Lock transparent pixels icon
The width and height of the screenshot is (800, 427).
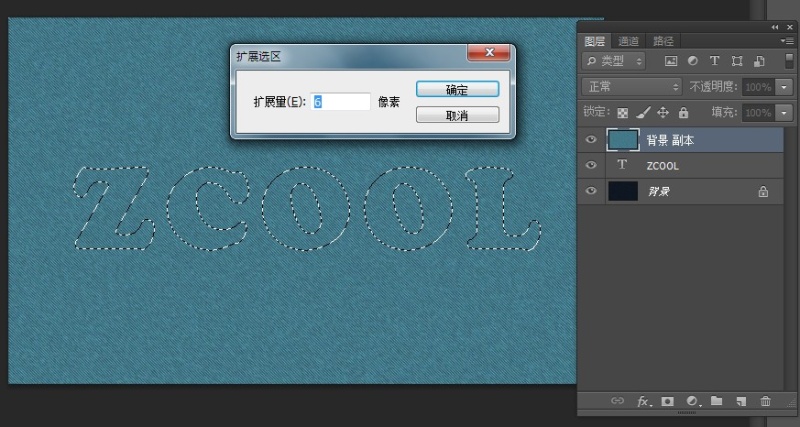click(x=622, y=113)
